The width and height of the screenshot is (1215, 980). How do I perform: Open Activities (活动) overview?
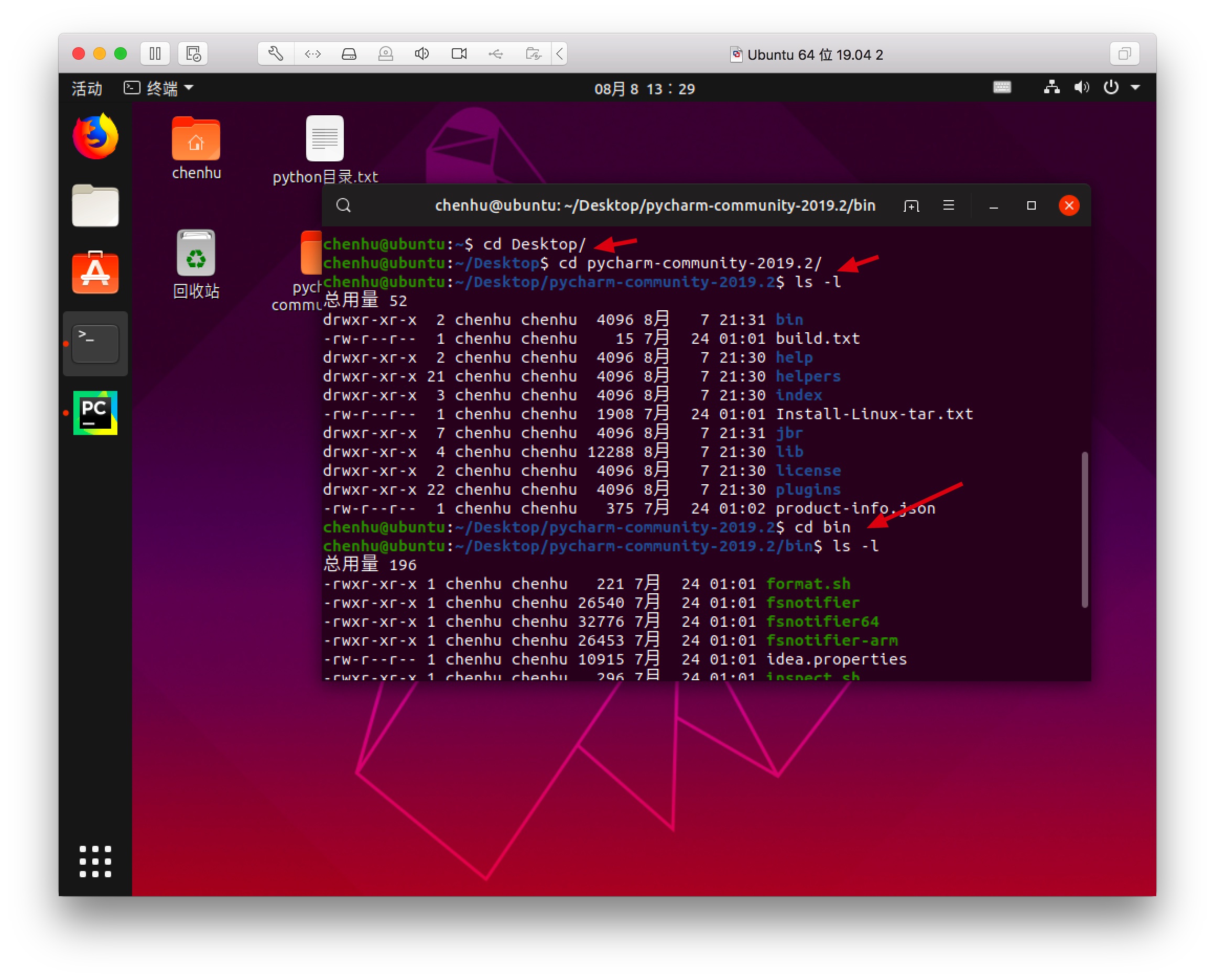coord(87,89)
